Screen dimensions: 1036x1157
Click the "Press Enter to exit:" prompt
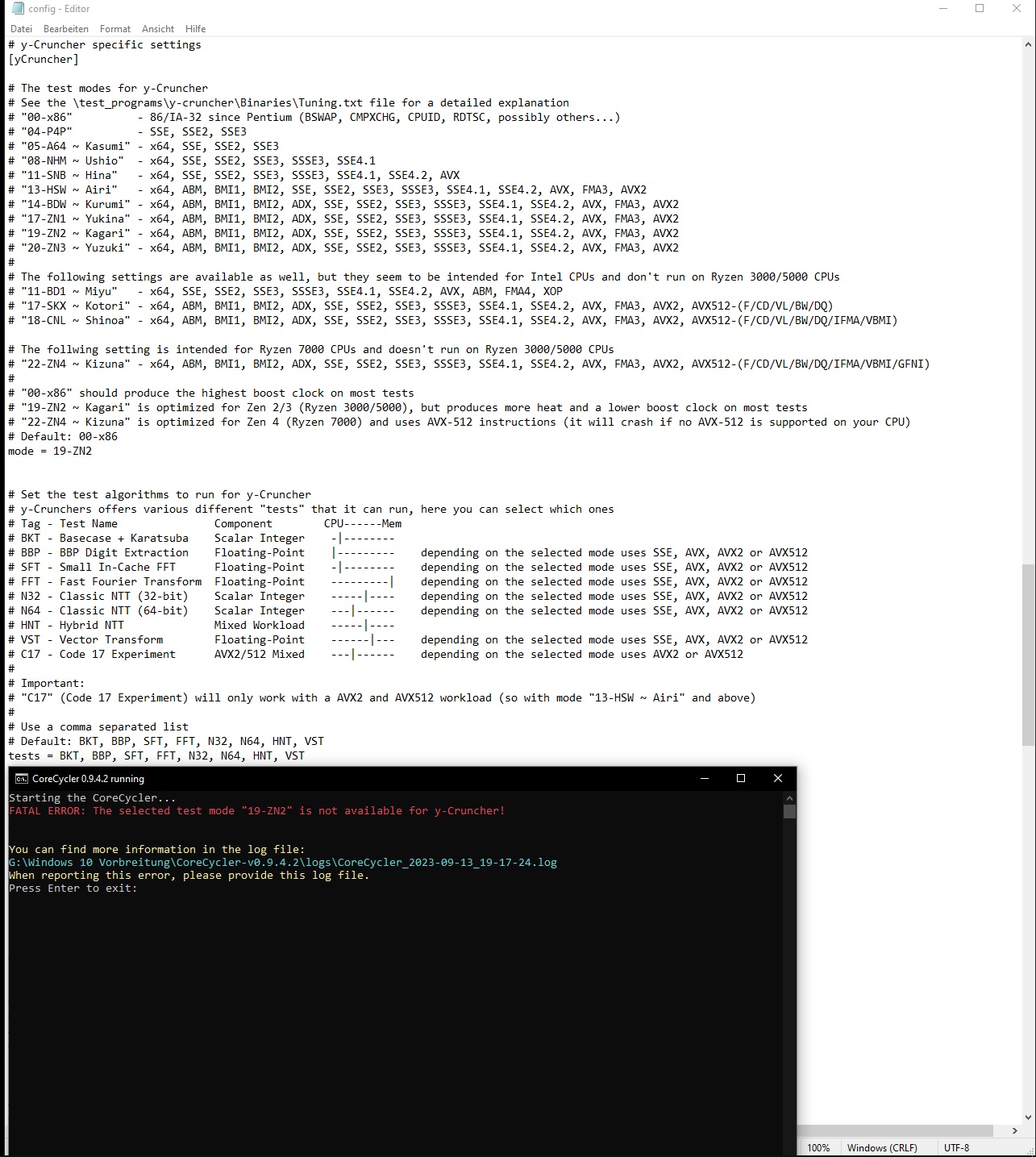(73, 888)
